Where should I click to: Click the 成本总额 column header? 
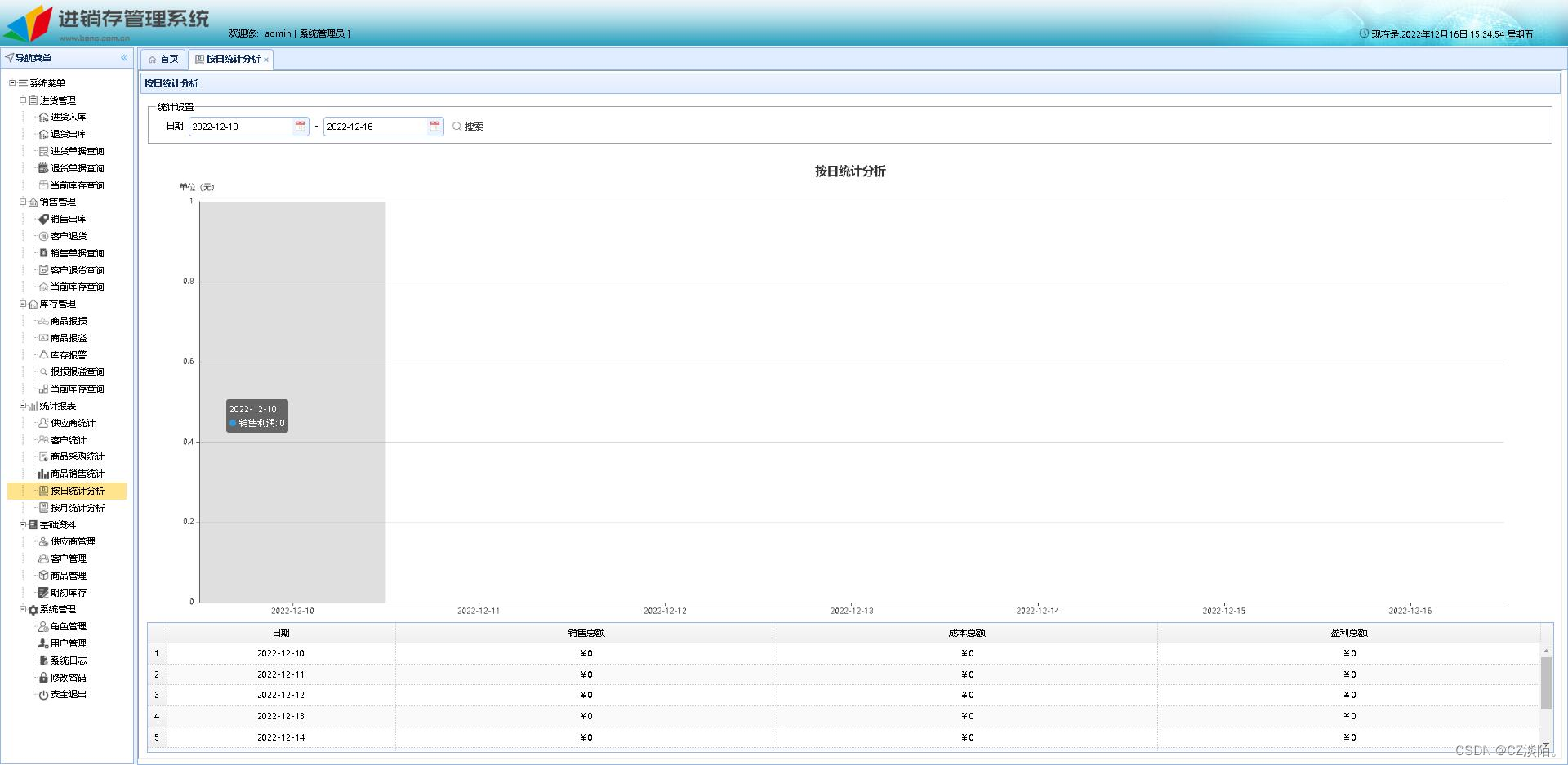967,633
